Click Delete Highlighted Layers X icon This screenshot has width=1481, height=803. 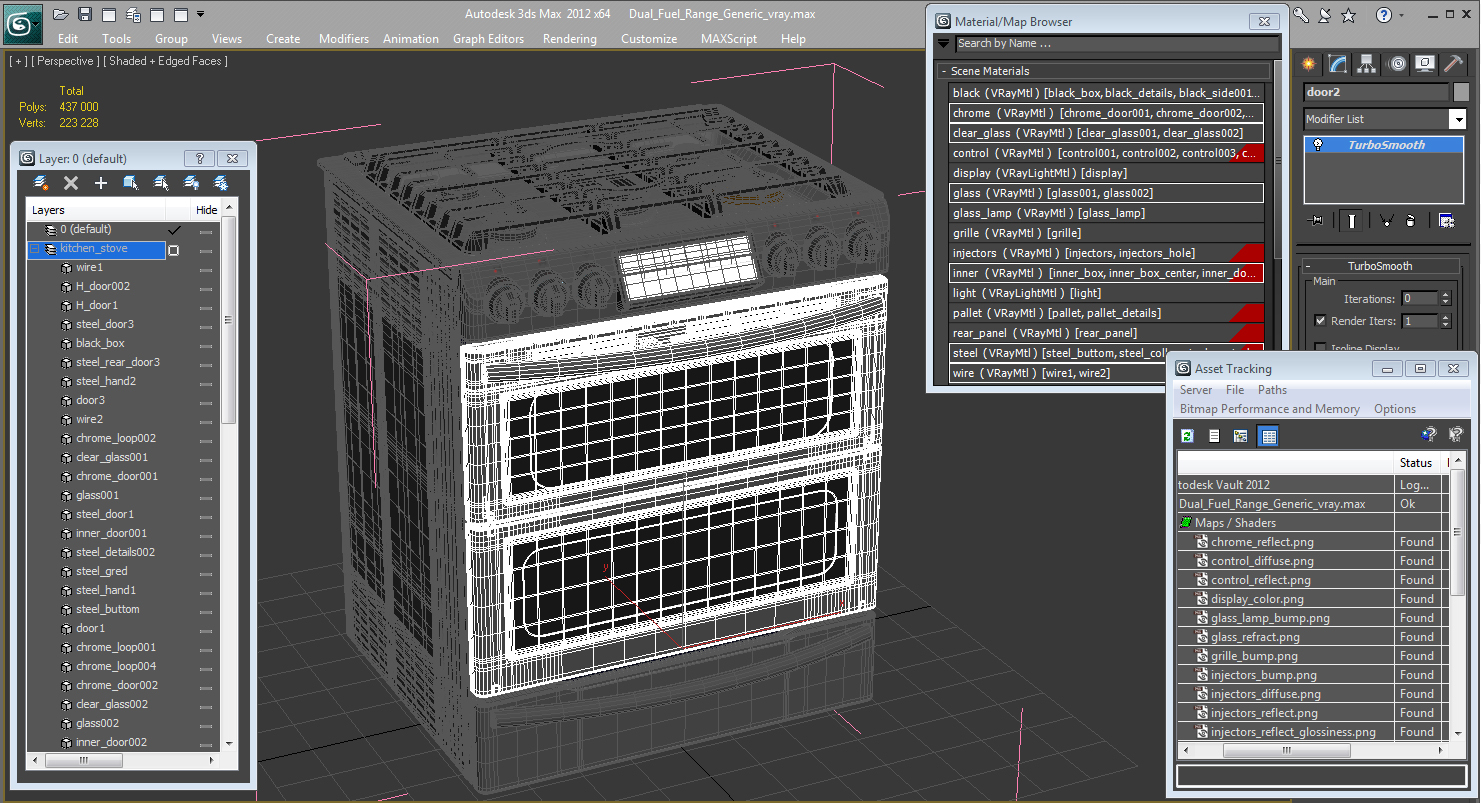click(x=71, y=183)
